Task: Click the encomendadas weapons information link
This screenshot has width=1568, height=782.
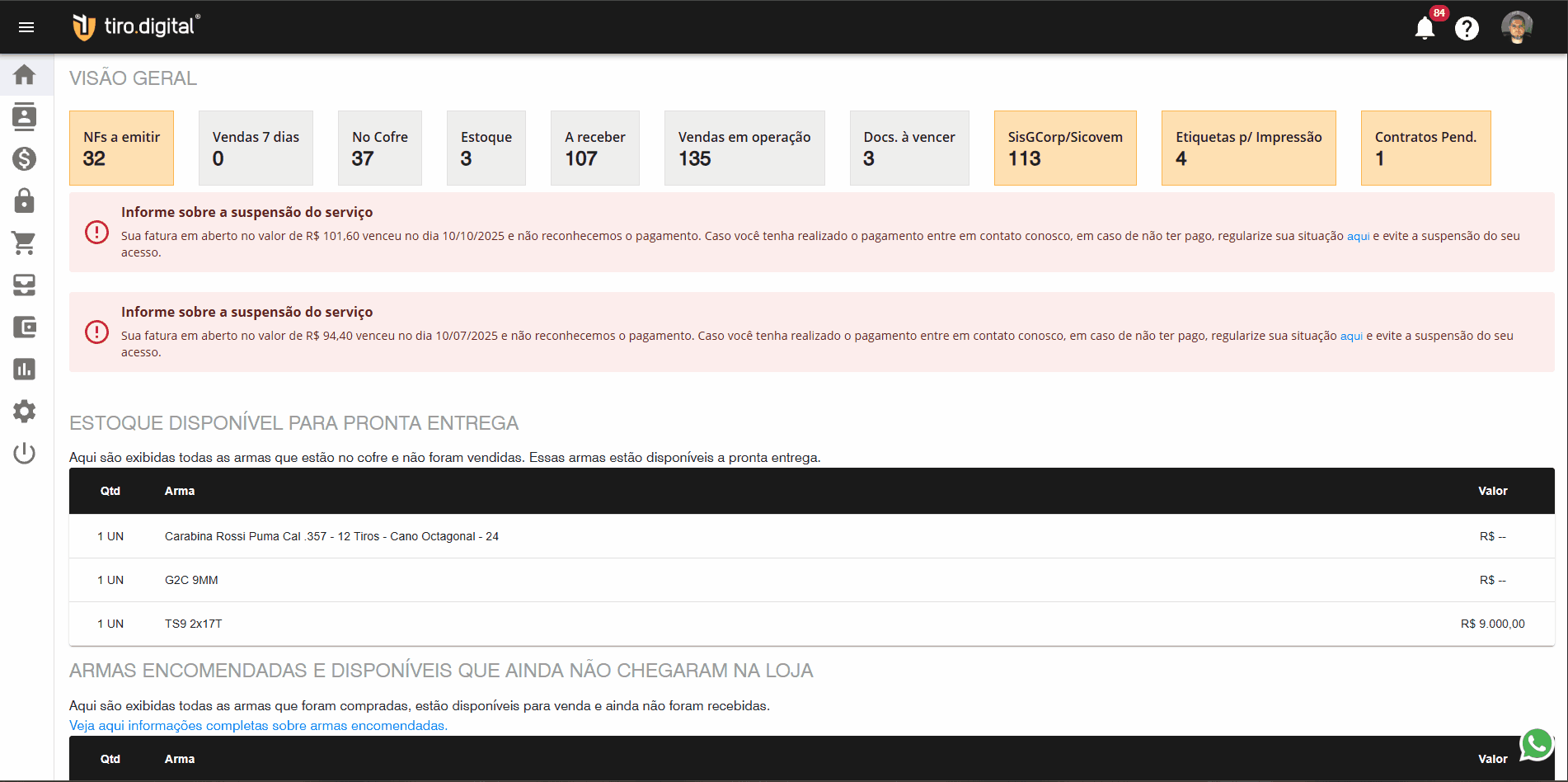Action: pyautogui.click(x=258, y=725)
